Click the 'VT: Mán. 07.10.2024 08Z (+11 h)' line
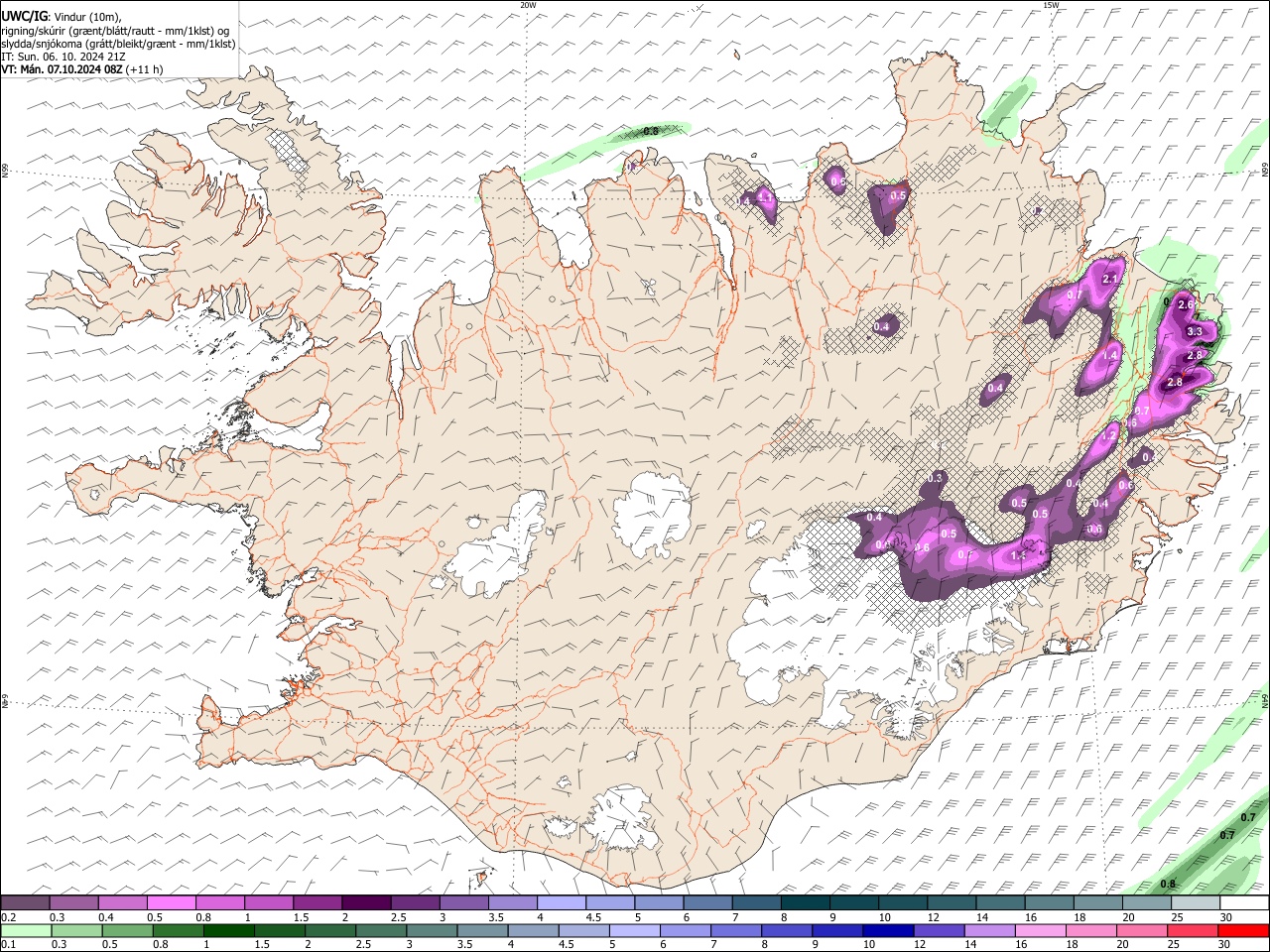This screenshot has height=952, width=1270. (81, 69)
